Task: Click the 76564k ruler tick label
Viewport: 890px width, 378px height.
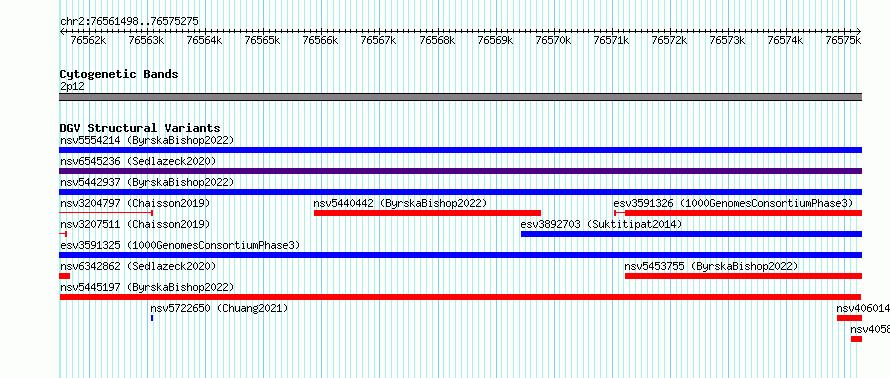Action: click(x=204, y=40)
